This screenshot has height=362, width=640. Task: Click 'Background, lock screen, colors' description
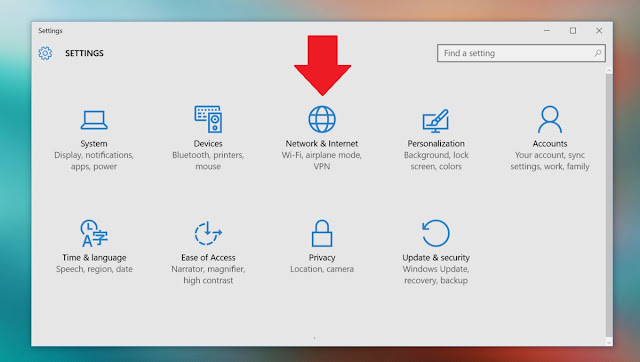coord(436,161)
